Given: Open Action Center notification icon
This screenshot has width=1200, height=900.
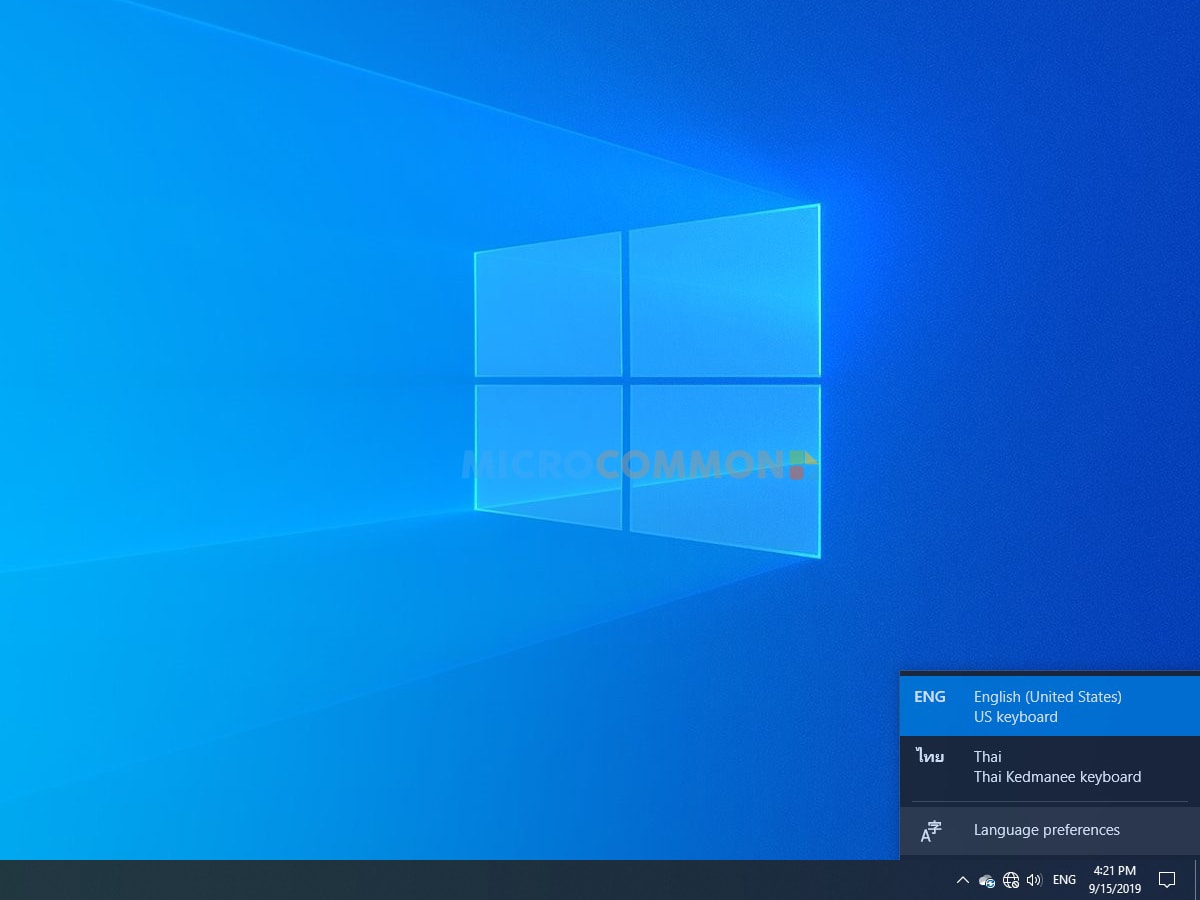Looking at the screenshot, I should coord(1166,880).
